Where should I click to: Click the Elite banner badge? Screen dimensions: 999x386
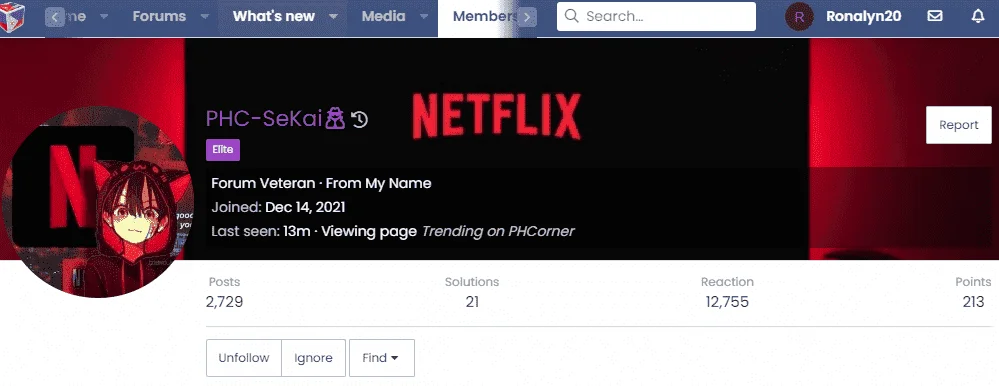(223, 150)
